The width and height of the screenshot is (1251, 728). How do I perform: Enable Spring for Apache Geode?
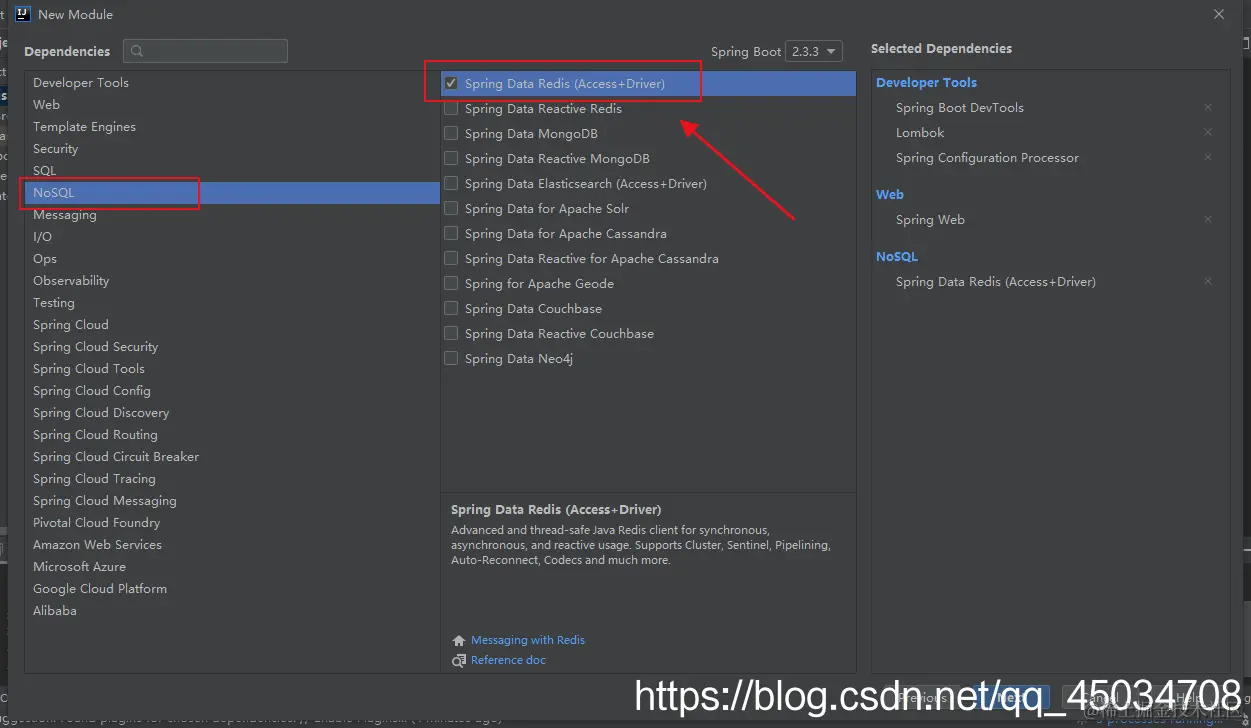[451, 283]
